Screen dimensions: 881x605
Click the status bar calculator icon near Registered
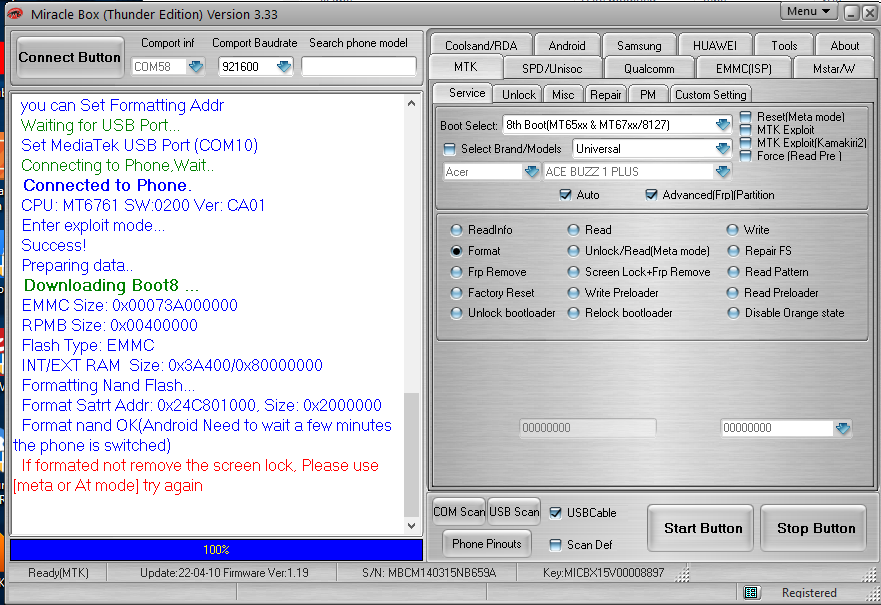coord(751,593)
